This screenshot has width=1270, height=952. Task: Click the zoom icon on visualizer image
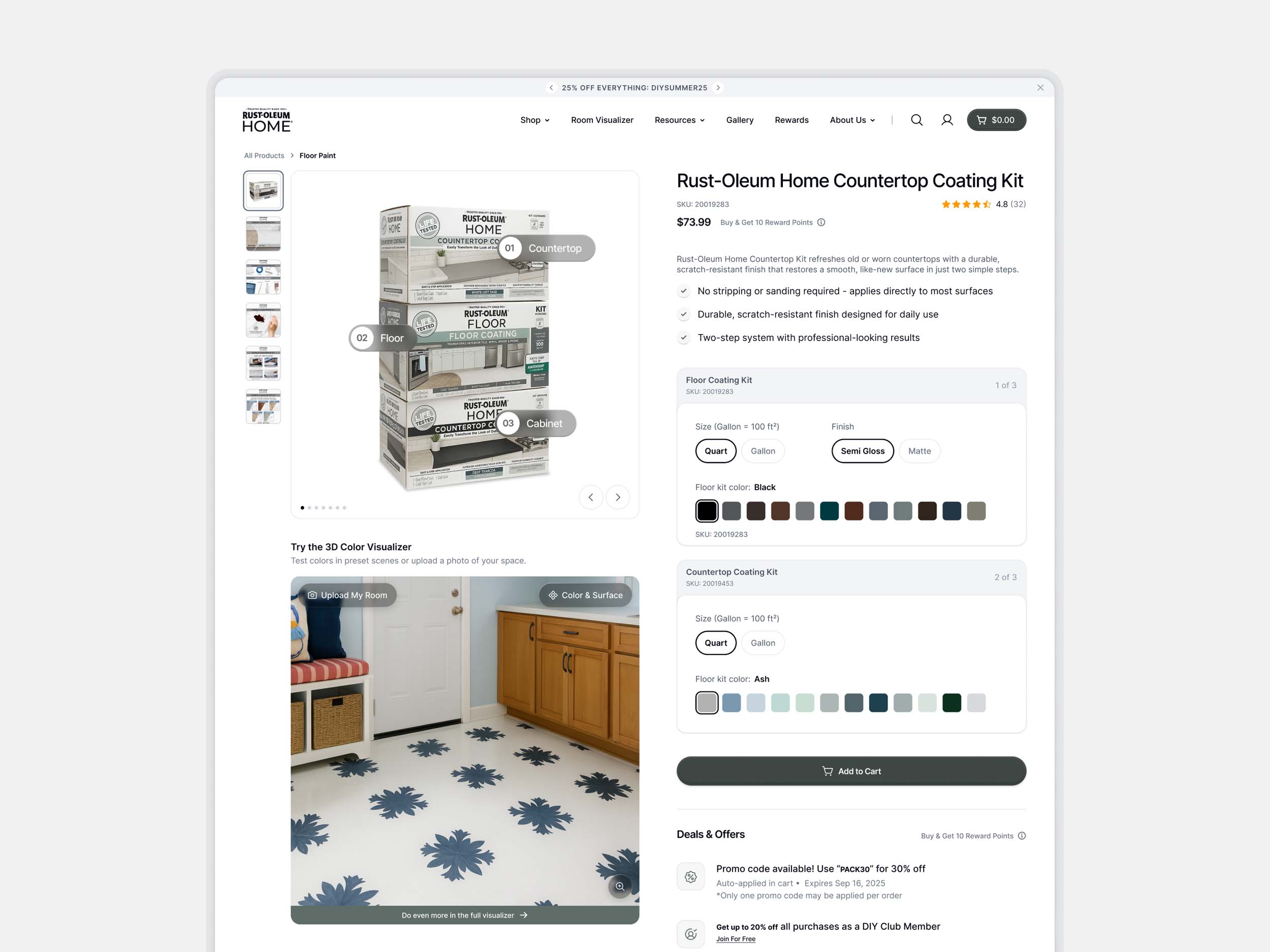coord(619,886)
